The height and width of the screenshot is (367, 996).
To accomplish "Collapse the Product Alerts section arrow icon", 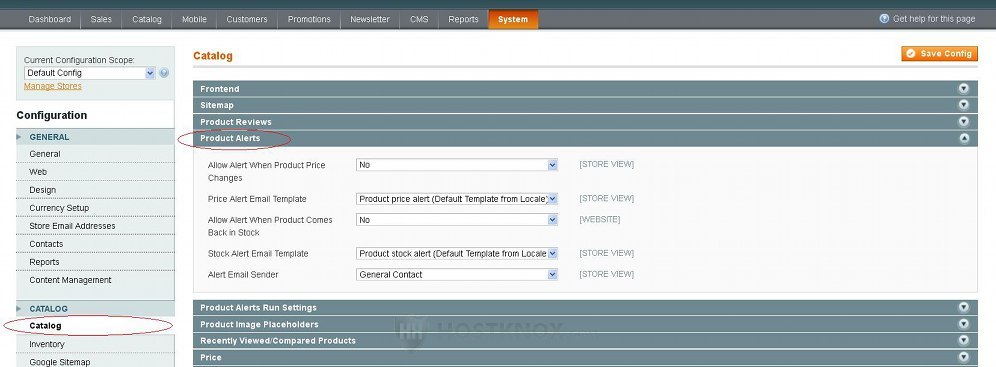I will pyautogui.click(x=964, y=138).
